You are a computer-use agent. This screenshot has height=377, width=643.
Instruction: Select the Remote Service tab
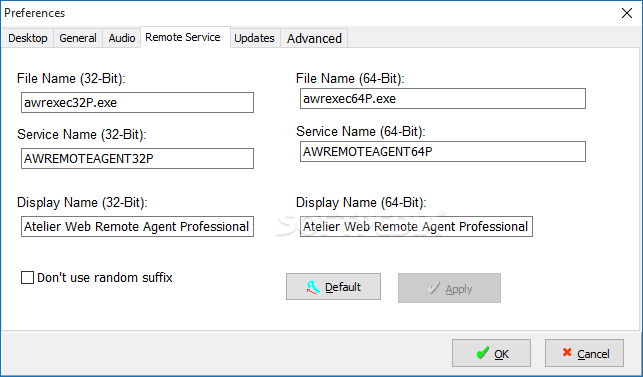pyautogui.click(x=183, y=37)
